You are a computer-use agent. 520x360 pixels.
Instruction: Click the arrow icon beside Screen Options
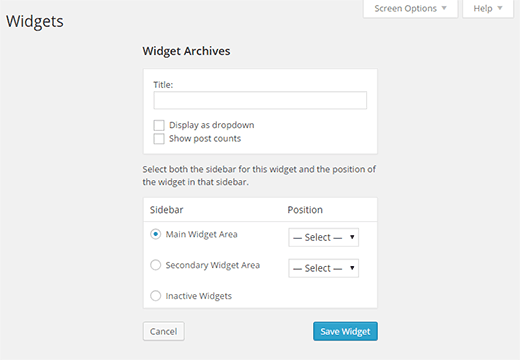click(444, 8)
